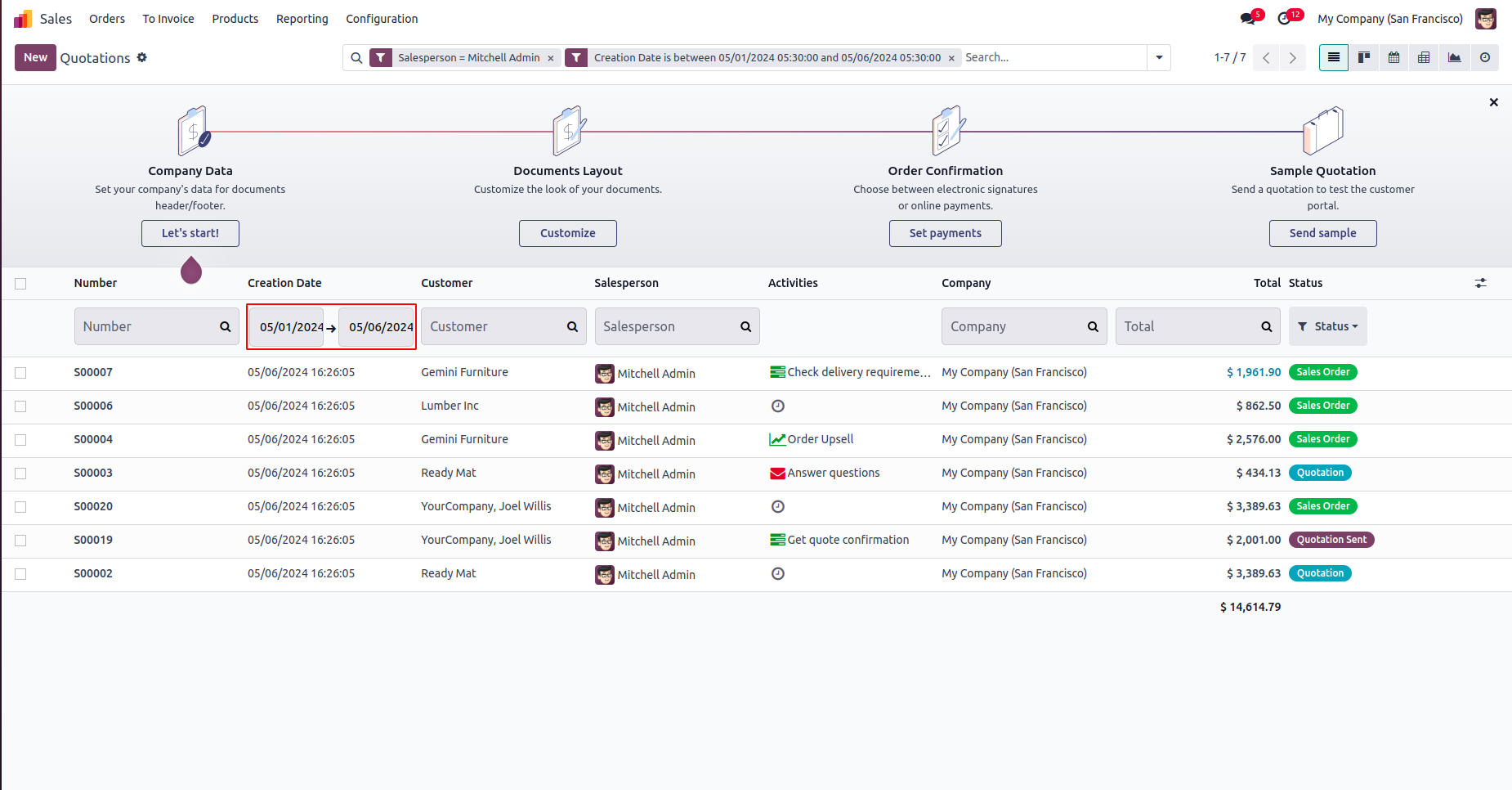This screenshot has height=790, width=1512.
Task: Click the Quotations settings gear icon
Action: click(142, 57)
